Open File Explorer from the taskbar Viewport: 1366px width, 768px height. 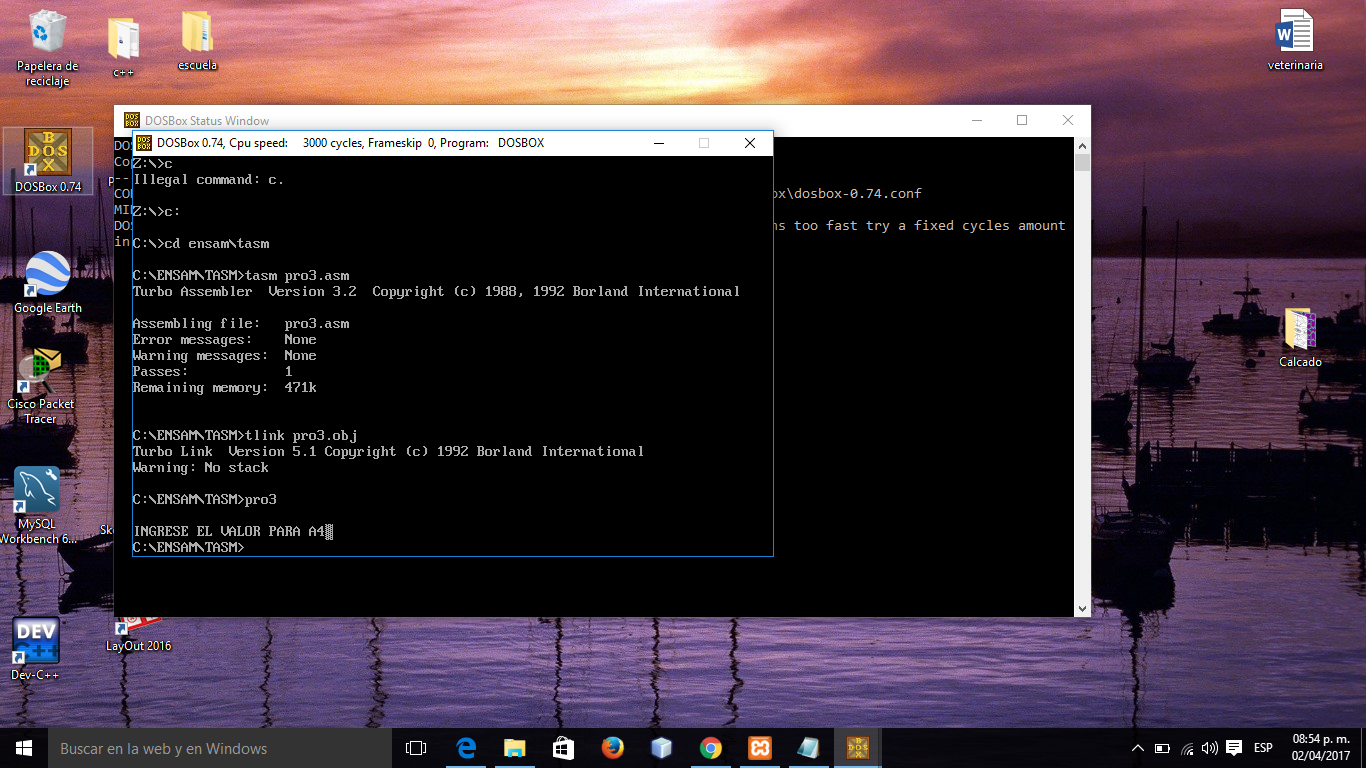[x=514, y=748]
